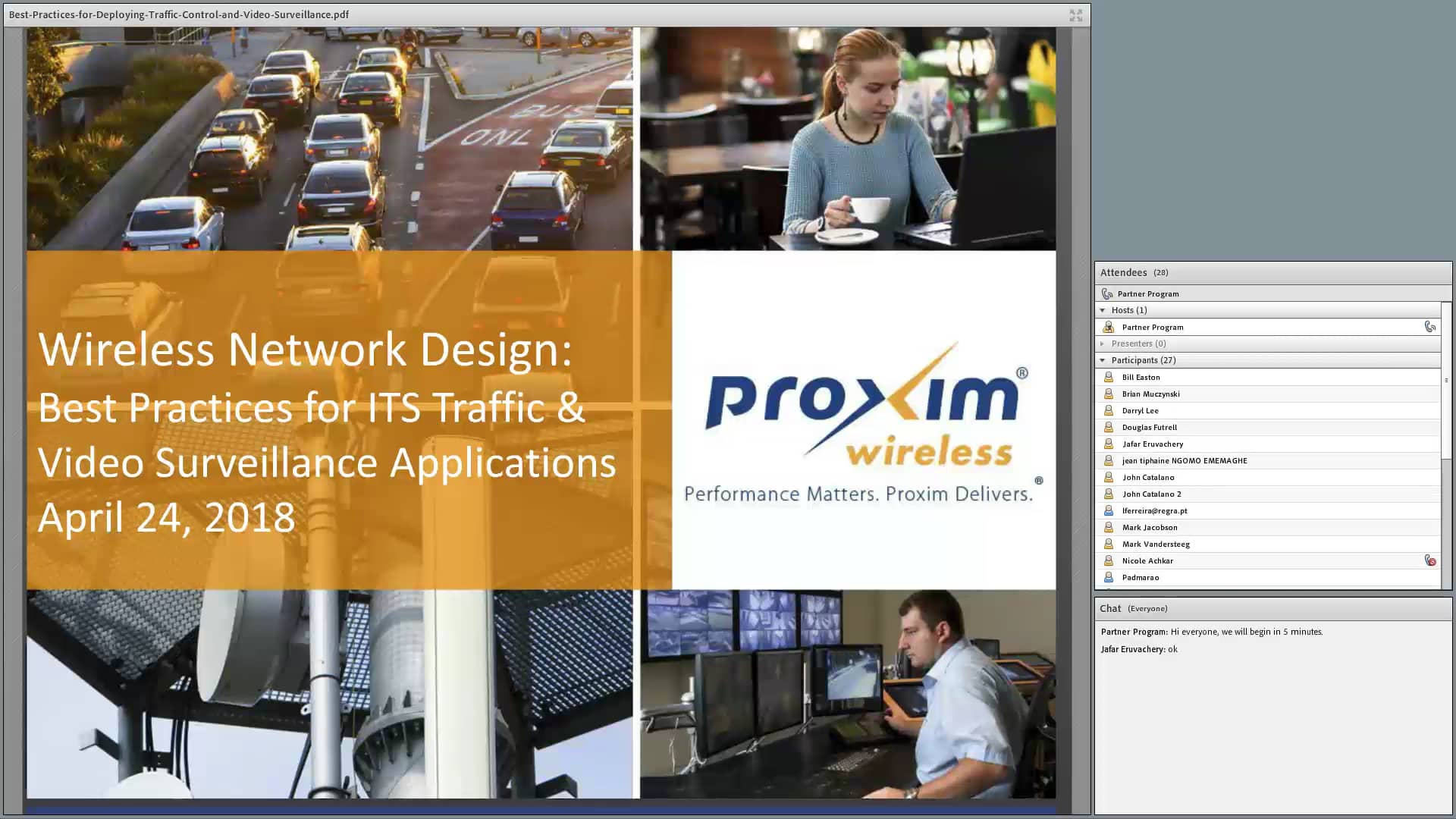Image resolution: width=1456 pixels, height=819 pixels.
Task: Click the participant icon beside Jafar Eruvachery
Action: click(1108, 444)
